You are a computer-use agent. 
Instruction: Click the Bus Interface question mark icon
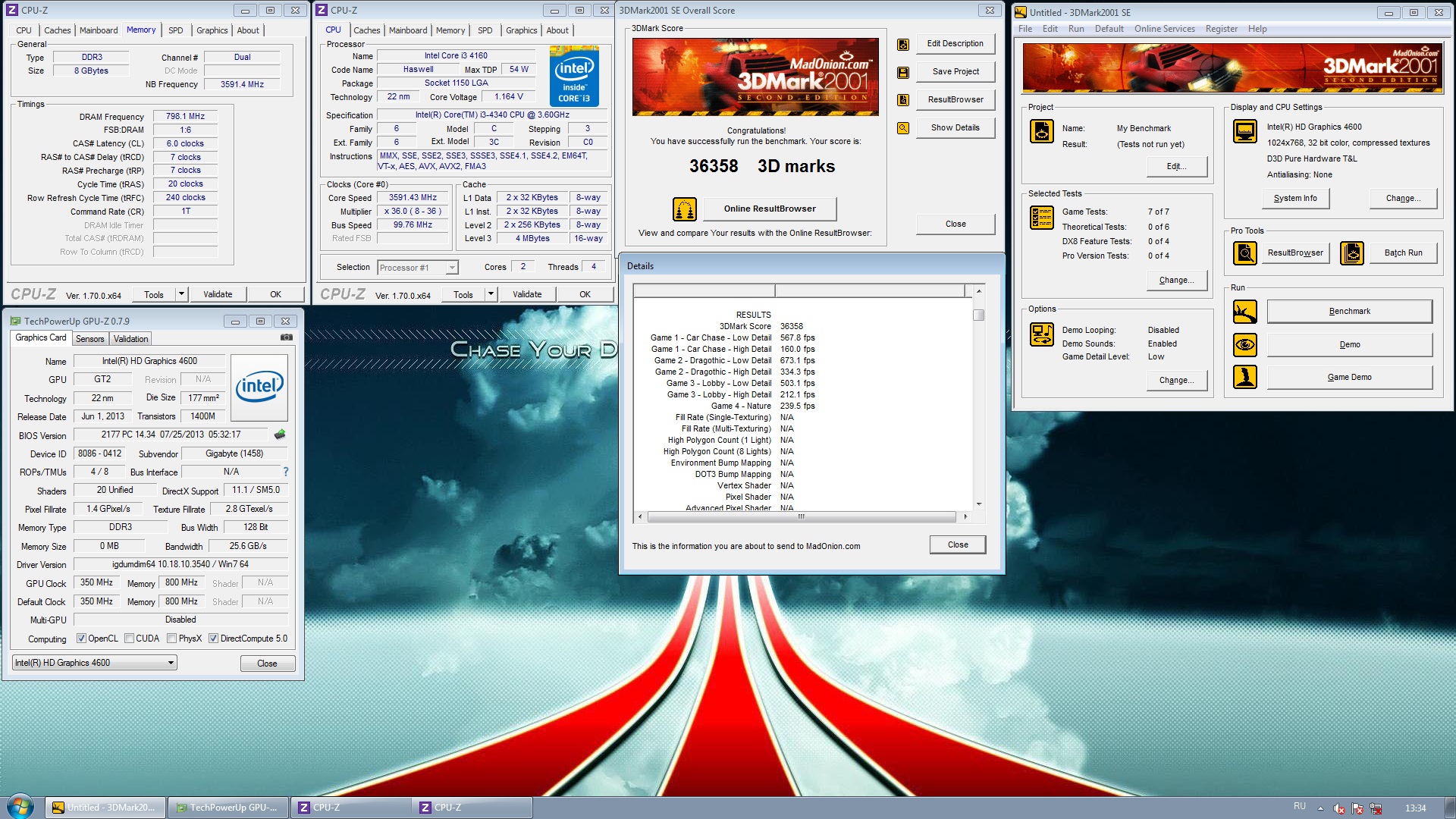pos(285,472)
